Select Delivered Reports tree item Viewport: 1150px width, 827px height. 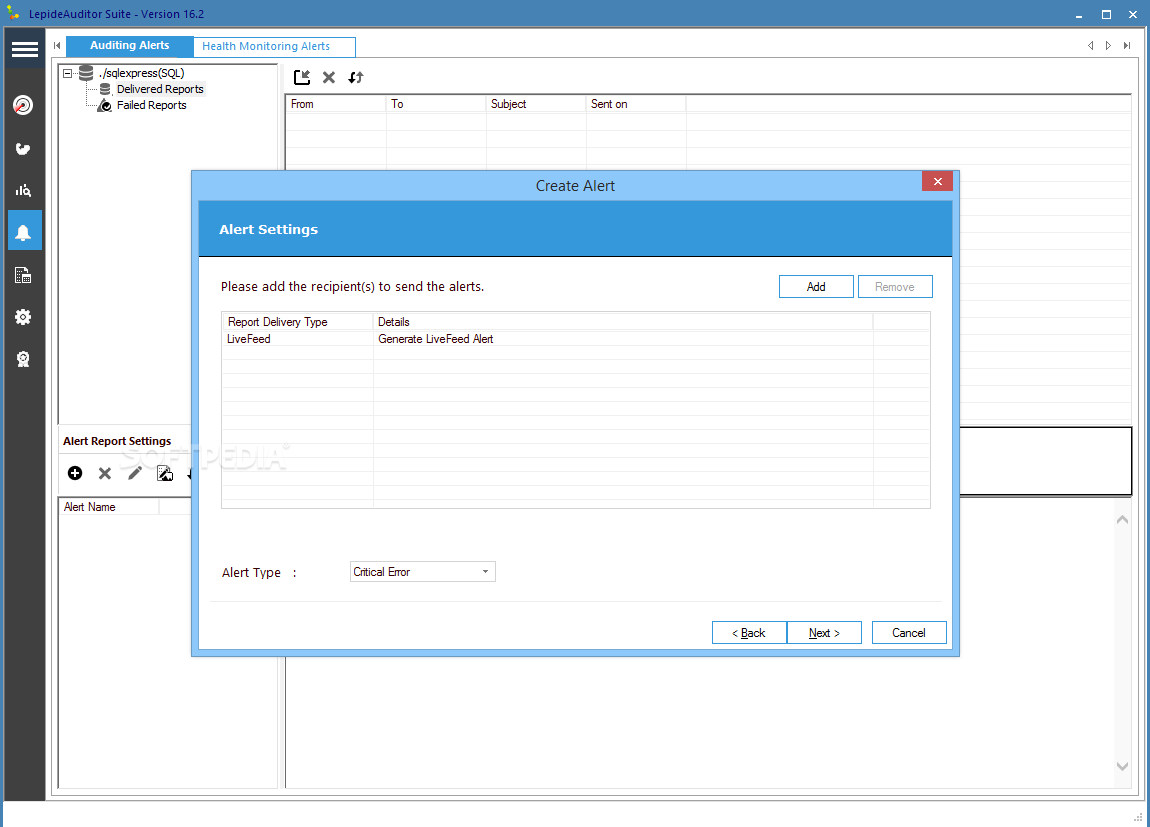pyautogui.click(x=160, y=89)
